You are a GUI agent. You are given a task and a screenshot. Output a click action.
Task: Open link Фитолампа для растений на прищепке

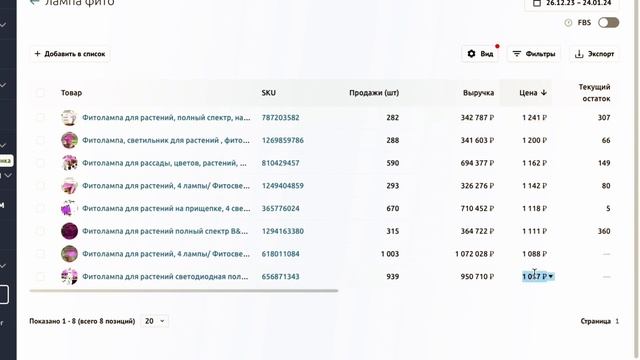tap(166, 209)
